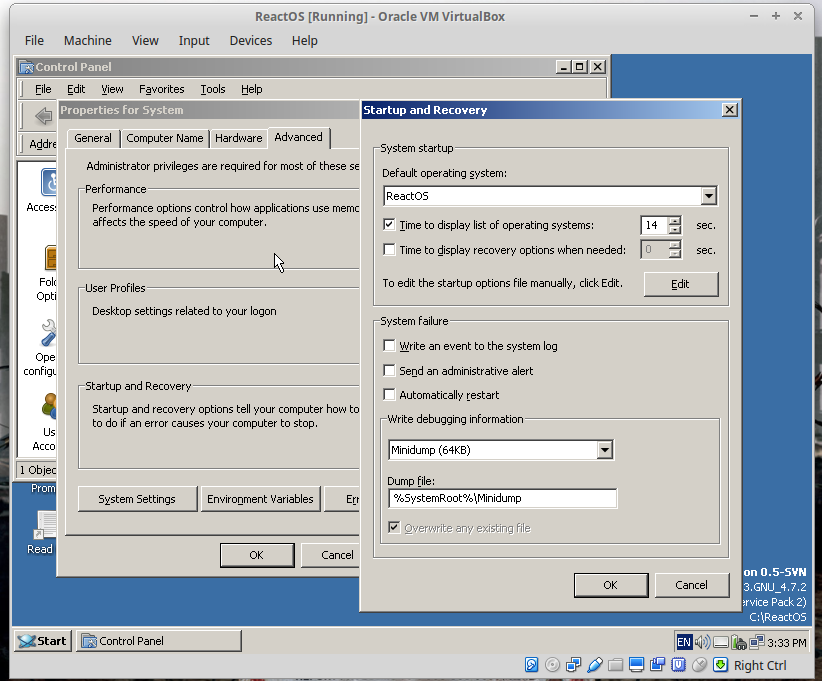
Task: Maximize the Control Panel window
Action: click(579, 67)
